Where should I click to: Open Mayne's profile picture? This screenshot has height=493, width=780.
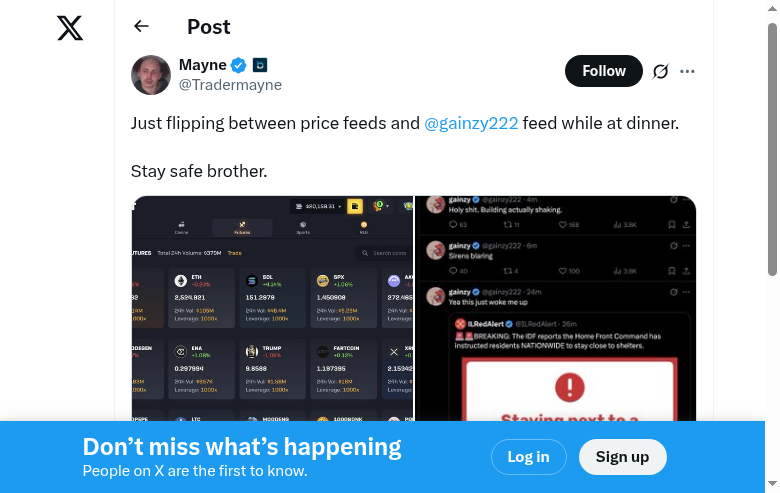[151, 75]
